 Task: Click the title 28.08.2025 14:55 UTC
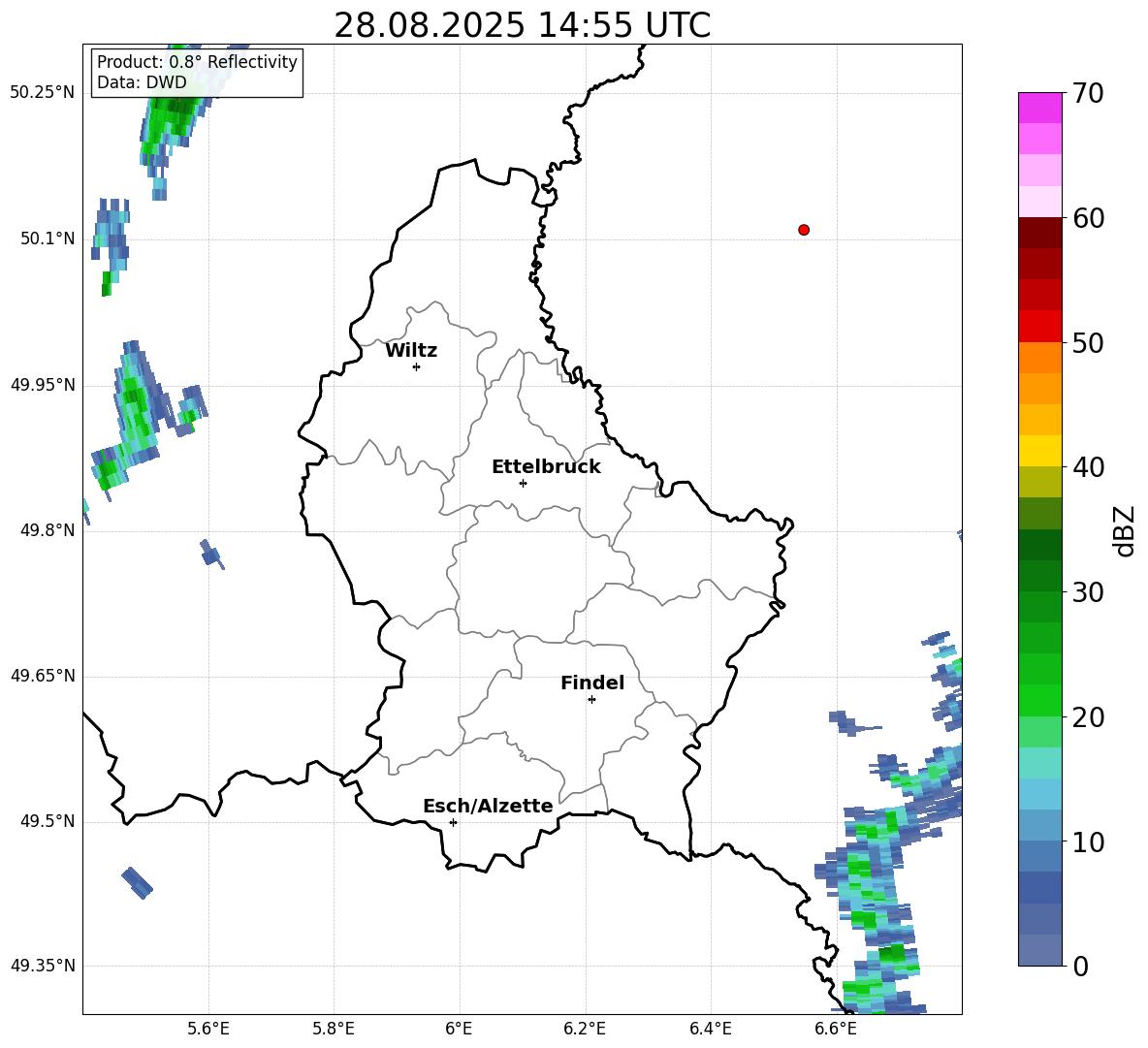point(522,25)
